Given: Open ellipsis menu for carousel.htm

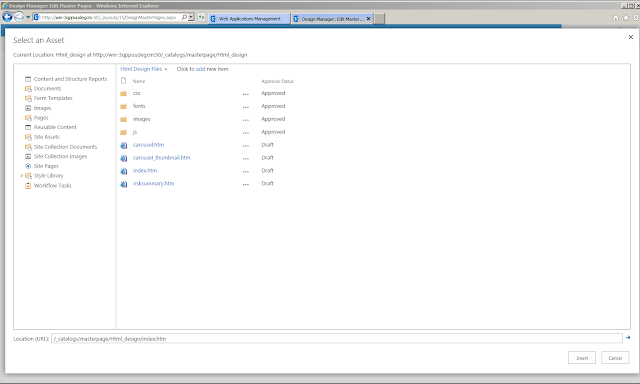Looking at the screenshot, I should pyautogui.click(x=246, y=146).
